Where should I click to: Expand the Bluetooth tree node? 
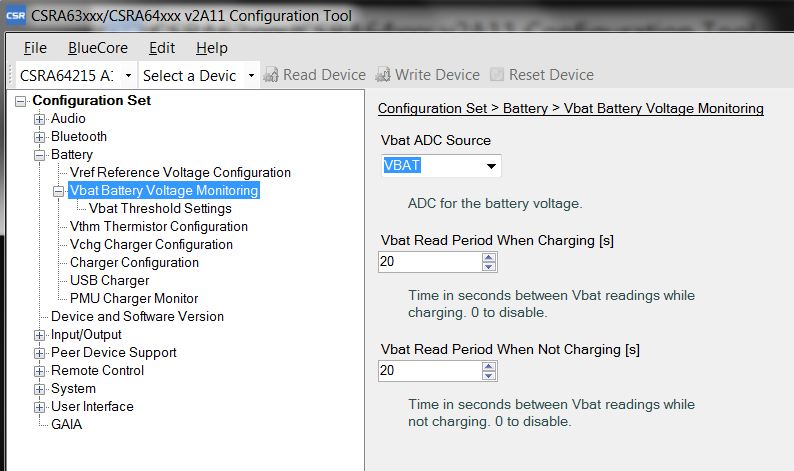click(x=40, y=137)
